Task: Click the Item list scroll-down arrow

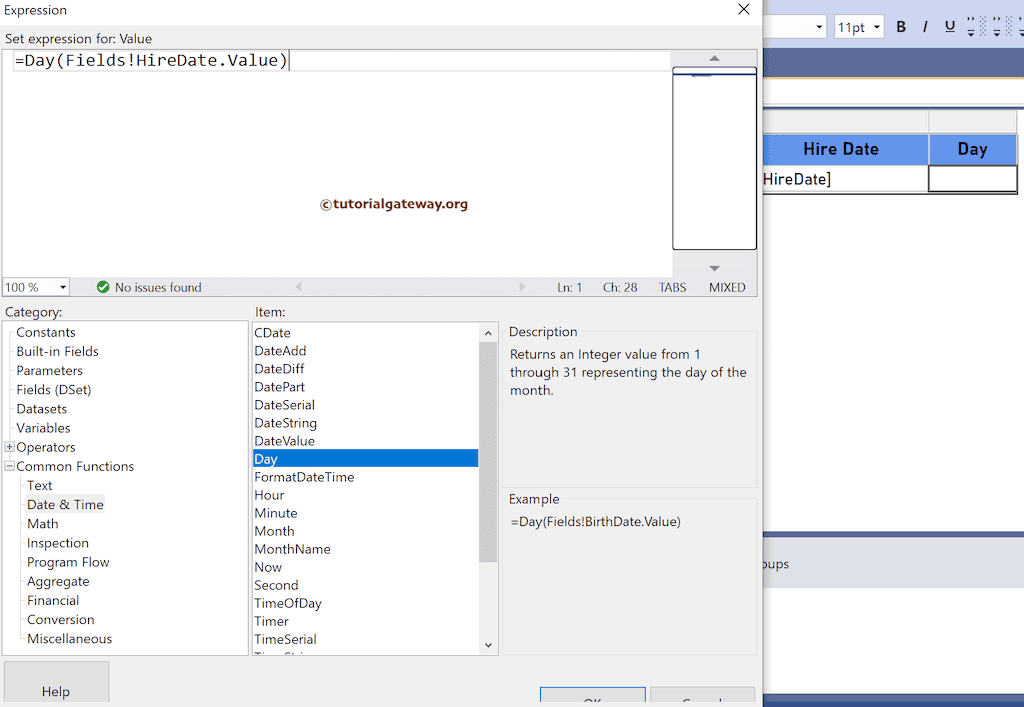Action: [488, 645]
